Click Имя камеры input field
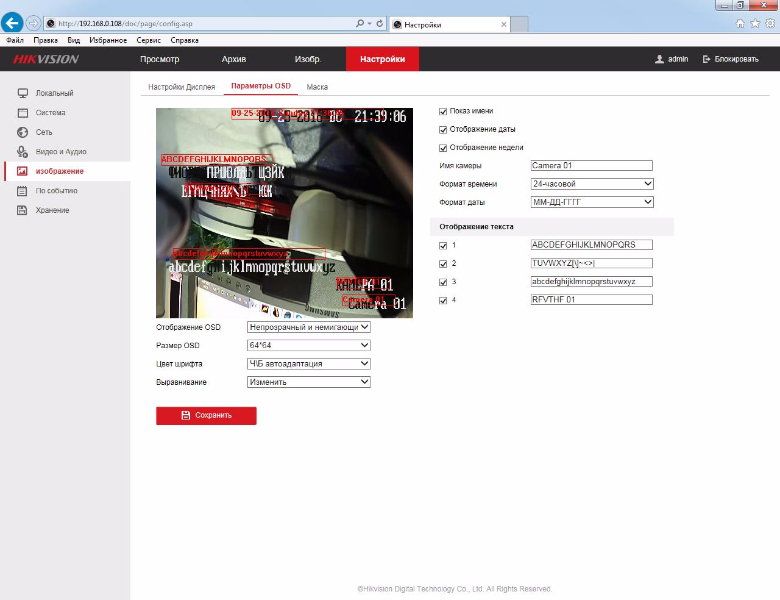 coord(591,165)
